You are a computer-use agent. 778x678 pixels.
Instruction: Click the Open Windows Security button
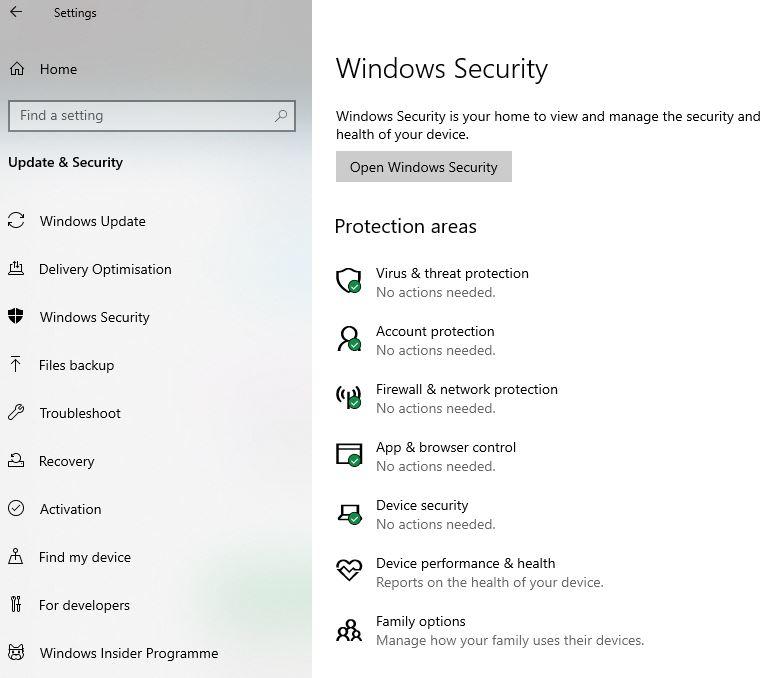[x=424, y=167]
